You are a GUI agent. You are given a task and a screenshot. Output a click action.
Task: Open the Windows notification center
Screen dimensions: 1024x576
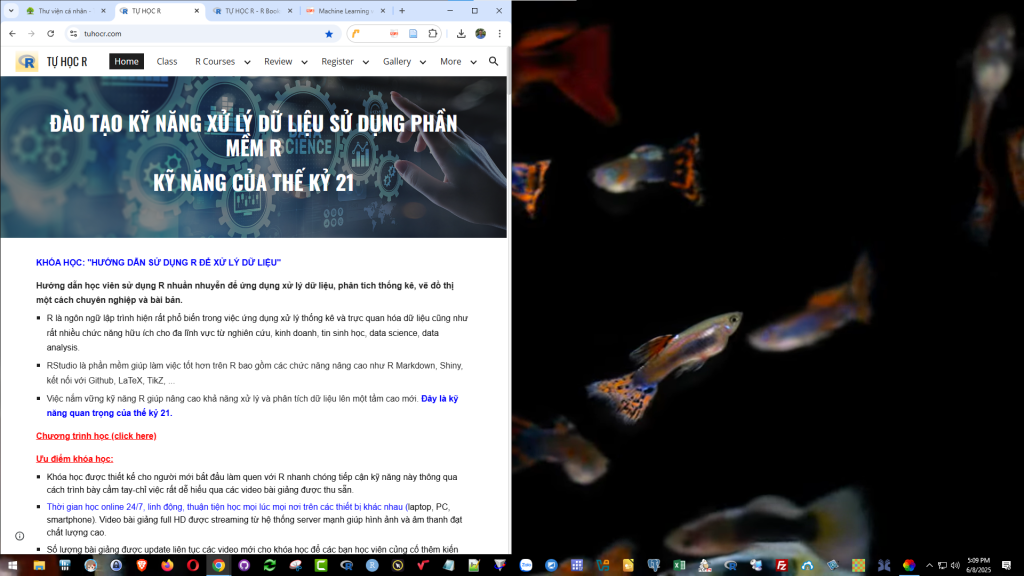[1006, 566]
